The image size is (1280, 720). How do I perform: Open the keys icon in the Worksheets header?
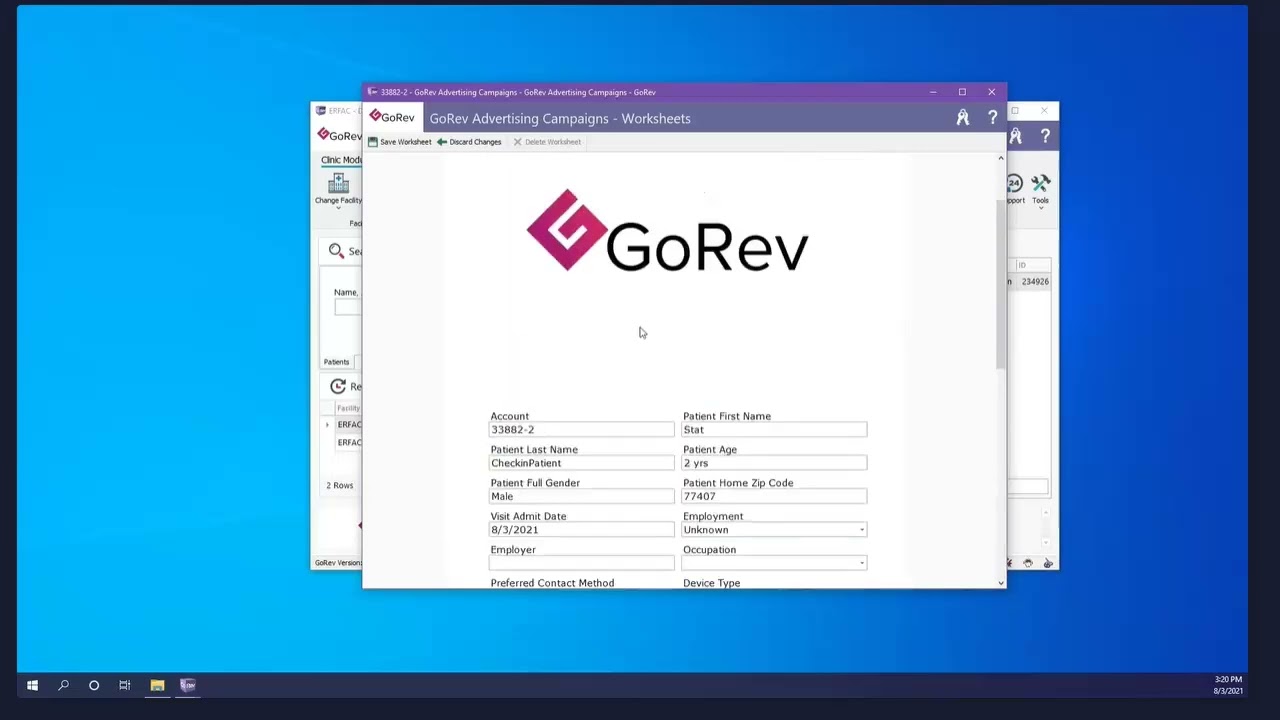pos(962,118)
